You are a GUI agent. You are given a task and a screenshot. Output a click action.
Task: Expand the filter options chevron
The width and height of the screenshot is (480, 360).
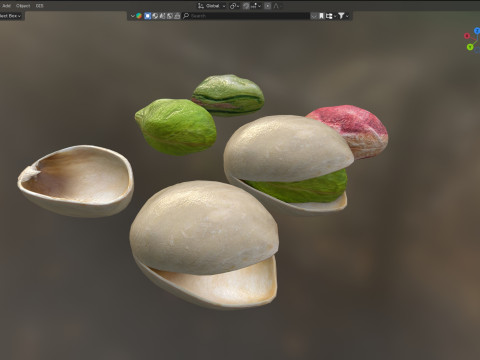click(347, 16)
